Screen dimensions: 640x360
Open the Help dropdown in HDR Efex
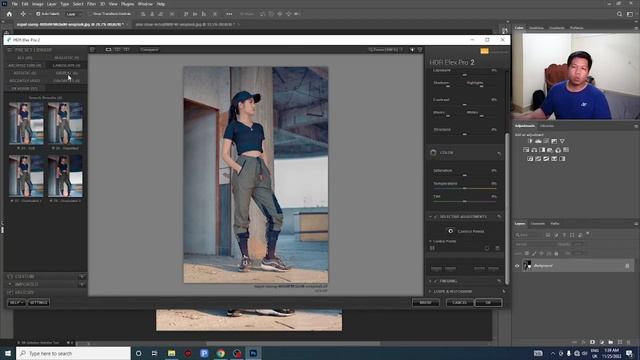(x=16, y=302)
